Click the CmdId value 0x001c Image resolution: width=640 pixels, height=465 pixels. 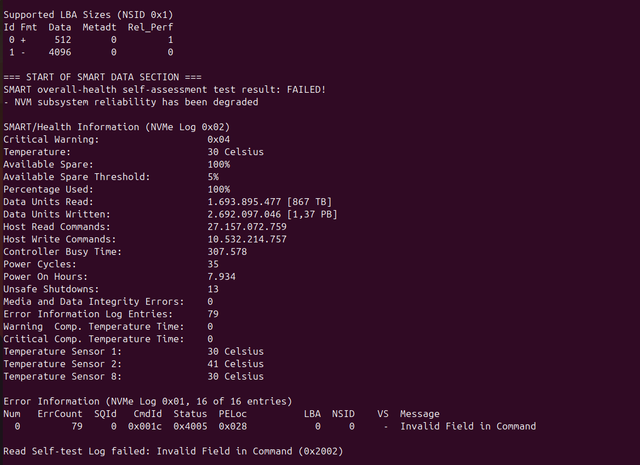(x=146, y=426)
